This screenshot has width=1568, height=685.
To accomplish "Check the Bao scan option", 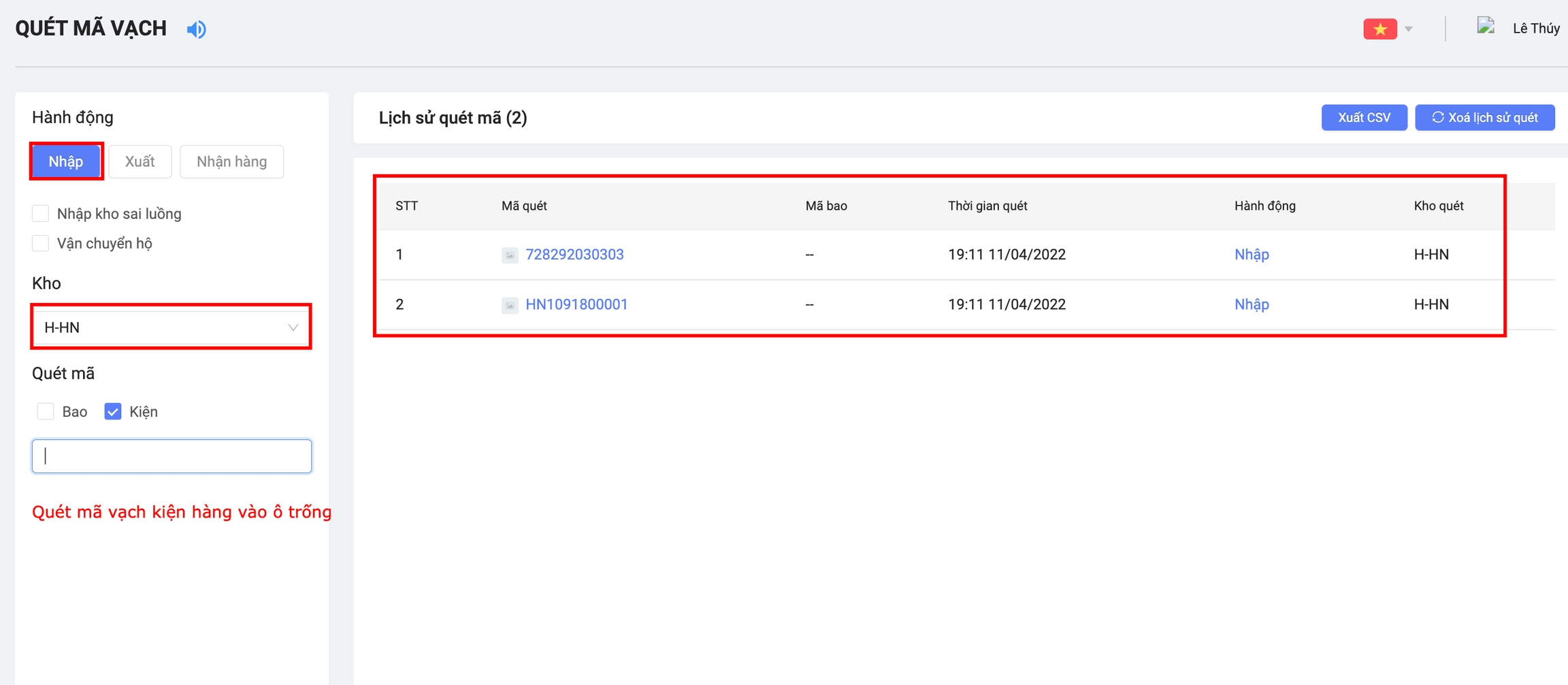I will (x=46, y=411).
